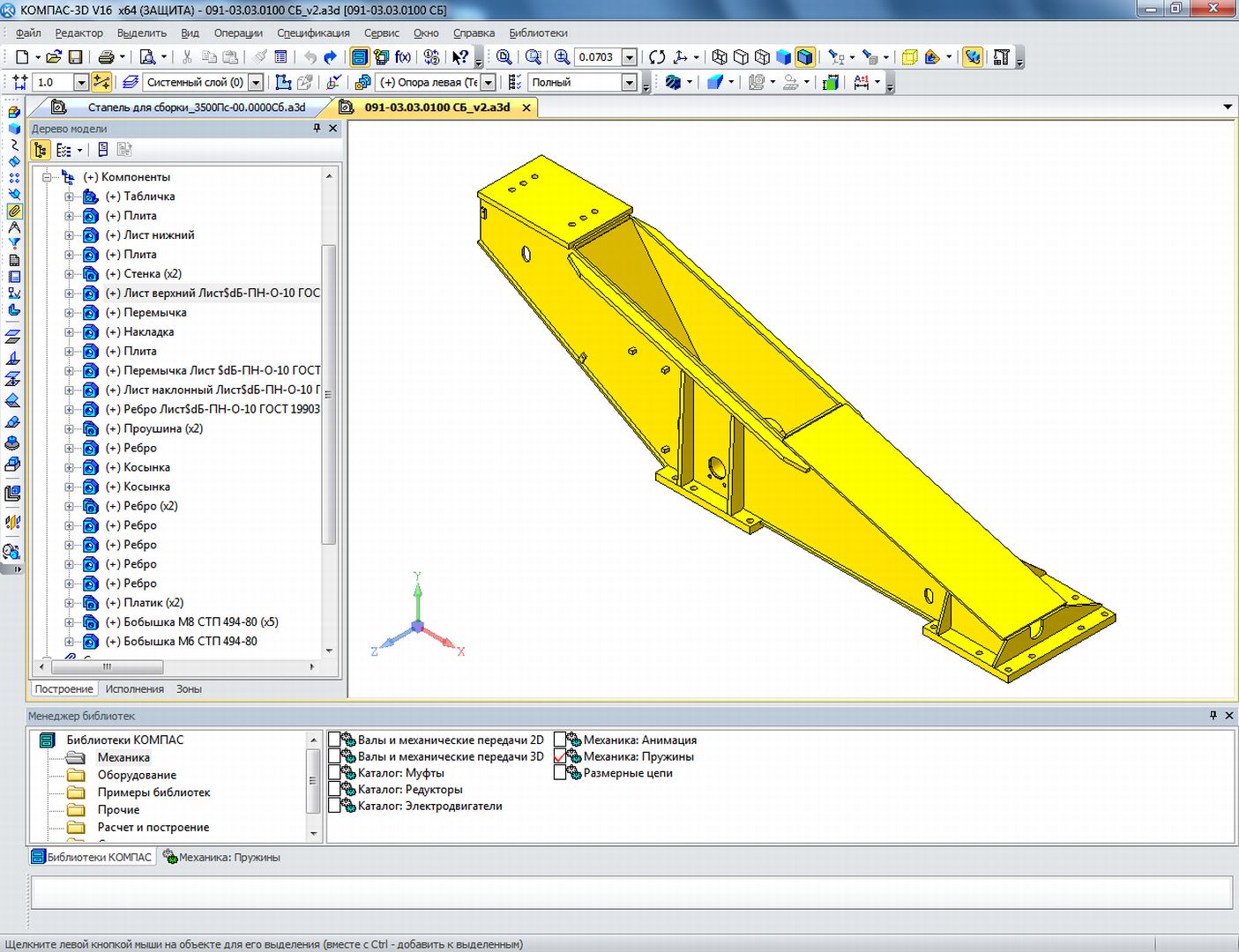Select the Wireframe display mode icon
This screenshot has width=1239, height=952.
720,57
